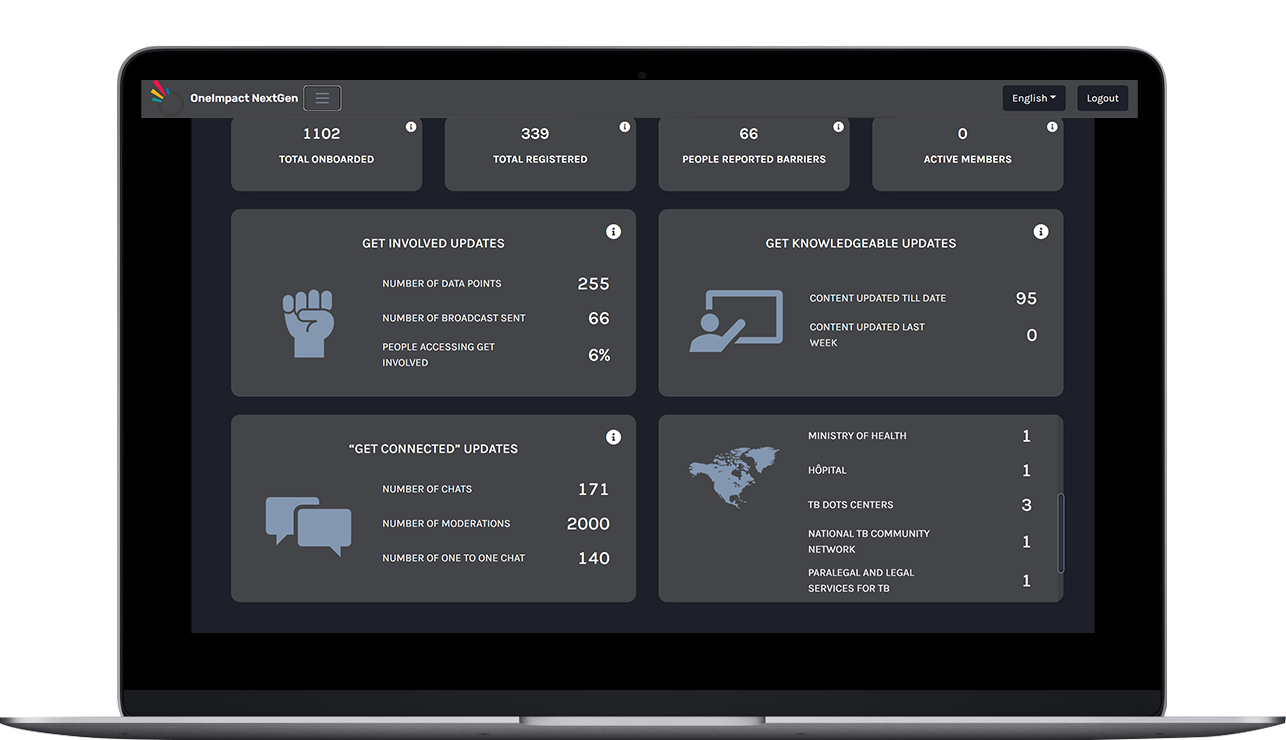Open the hamburger navigation menu
Screen dimensions: 1286x740
click(x=322, y=98)
